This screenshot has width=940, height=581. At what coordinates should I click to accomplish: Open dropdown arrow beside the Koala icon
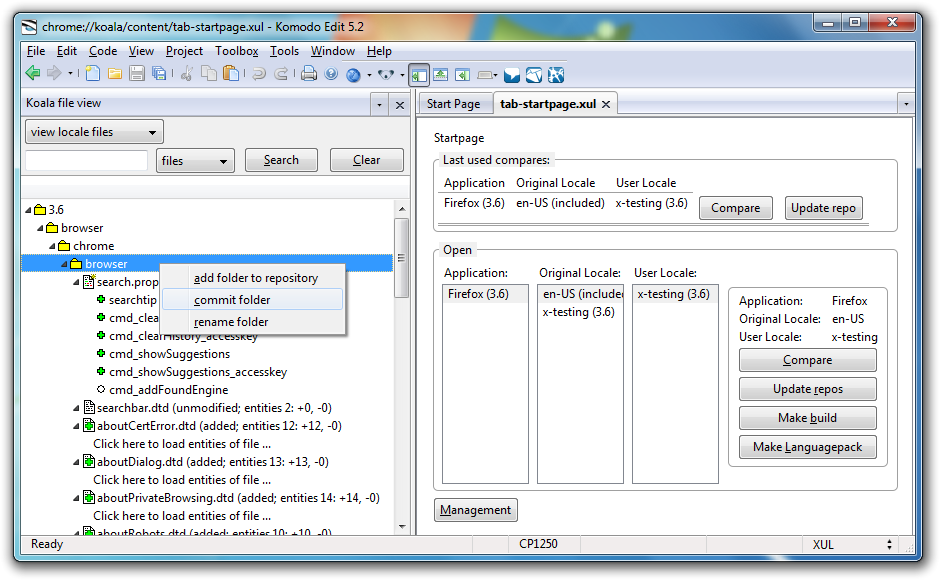pyautogui.click(x=402, y=75)
